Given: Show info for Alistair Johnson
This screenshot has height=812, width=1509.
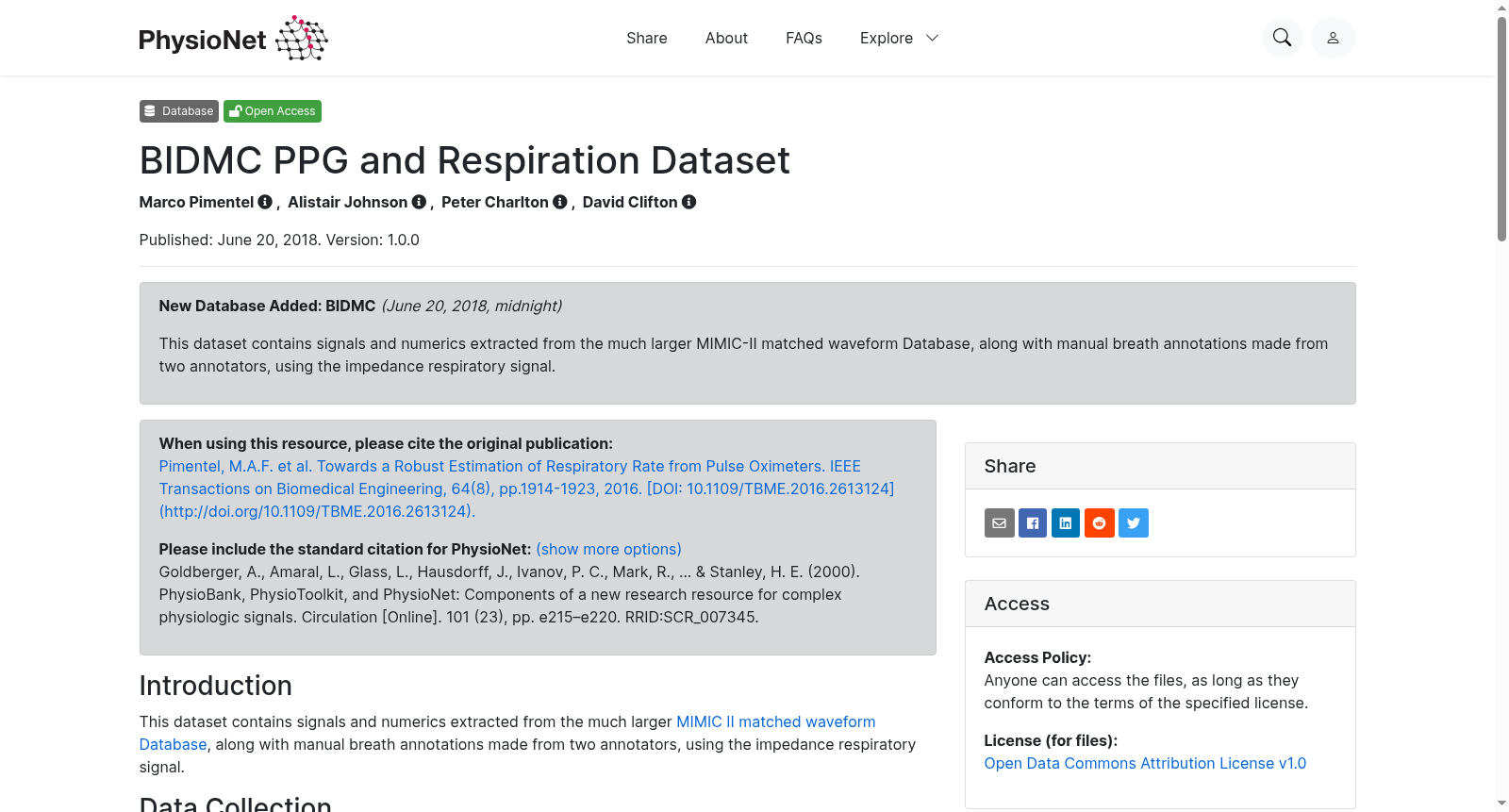Looking at the screenshot, I should tap(419, 202).
